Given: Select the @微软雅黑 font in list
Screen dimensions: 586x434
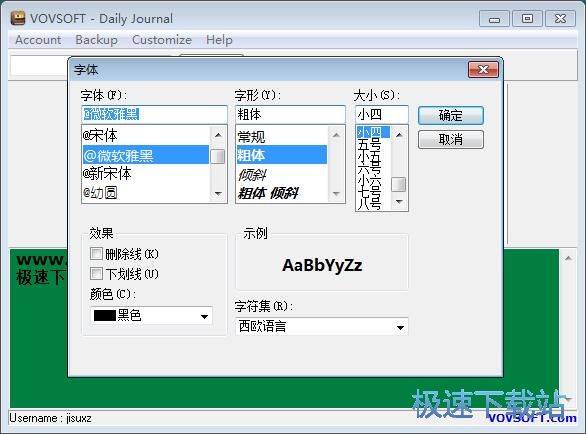Looking at the screenshot, I should pyautogui.click(x=145, y=155).
